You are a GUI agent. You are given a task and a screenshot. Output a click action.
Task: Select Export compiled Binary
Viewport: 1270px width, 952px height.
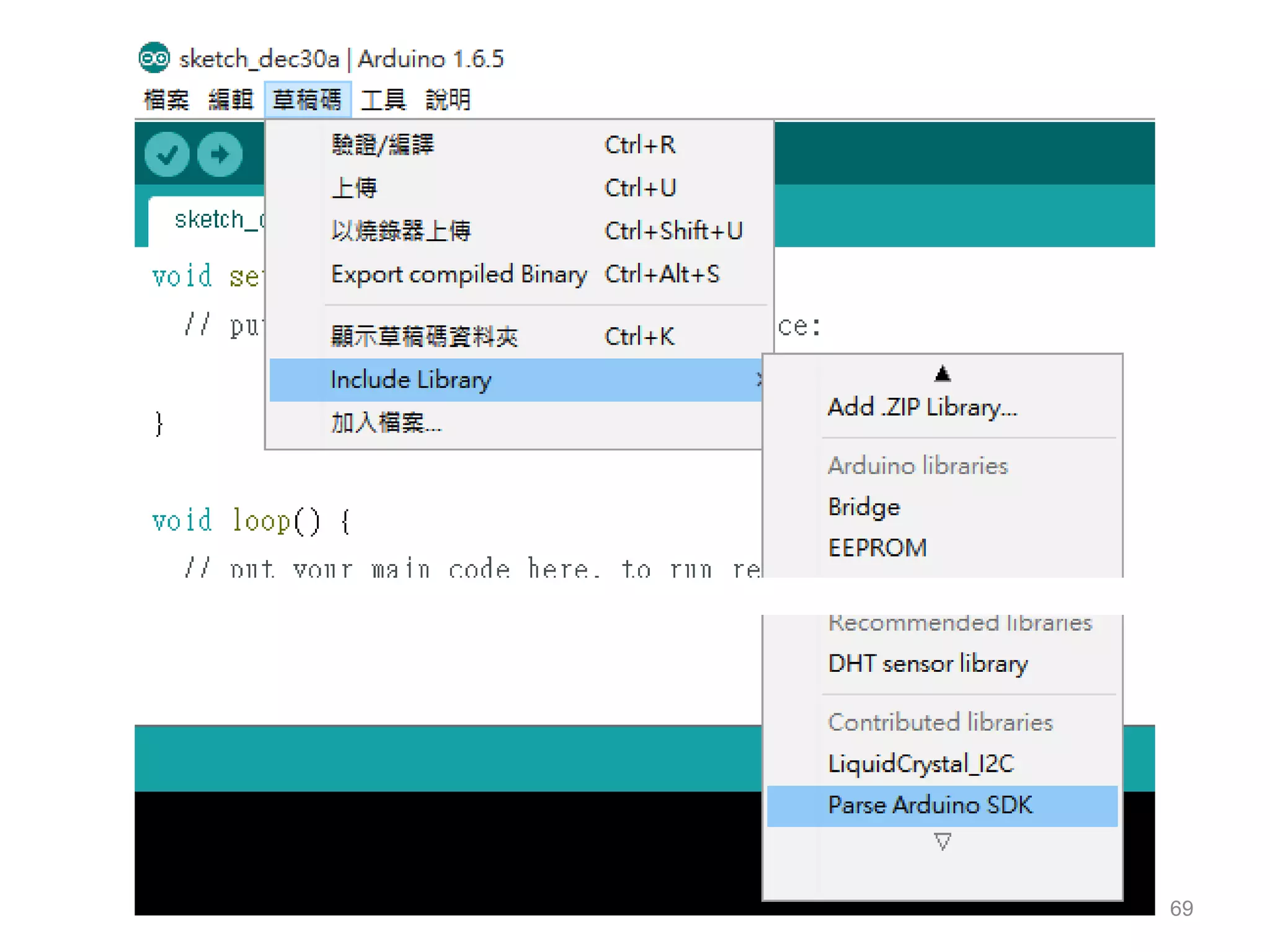[458, 274]
